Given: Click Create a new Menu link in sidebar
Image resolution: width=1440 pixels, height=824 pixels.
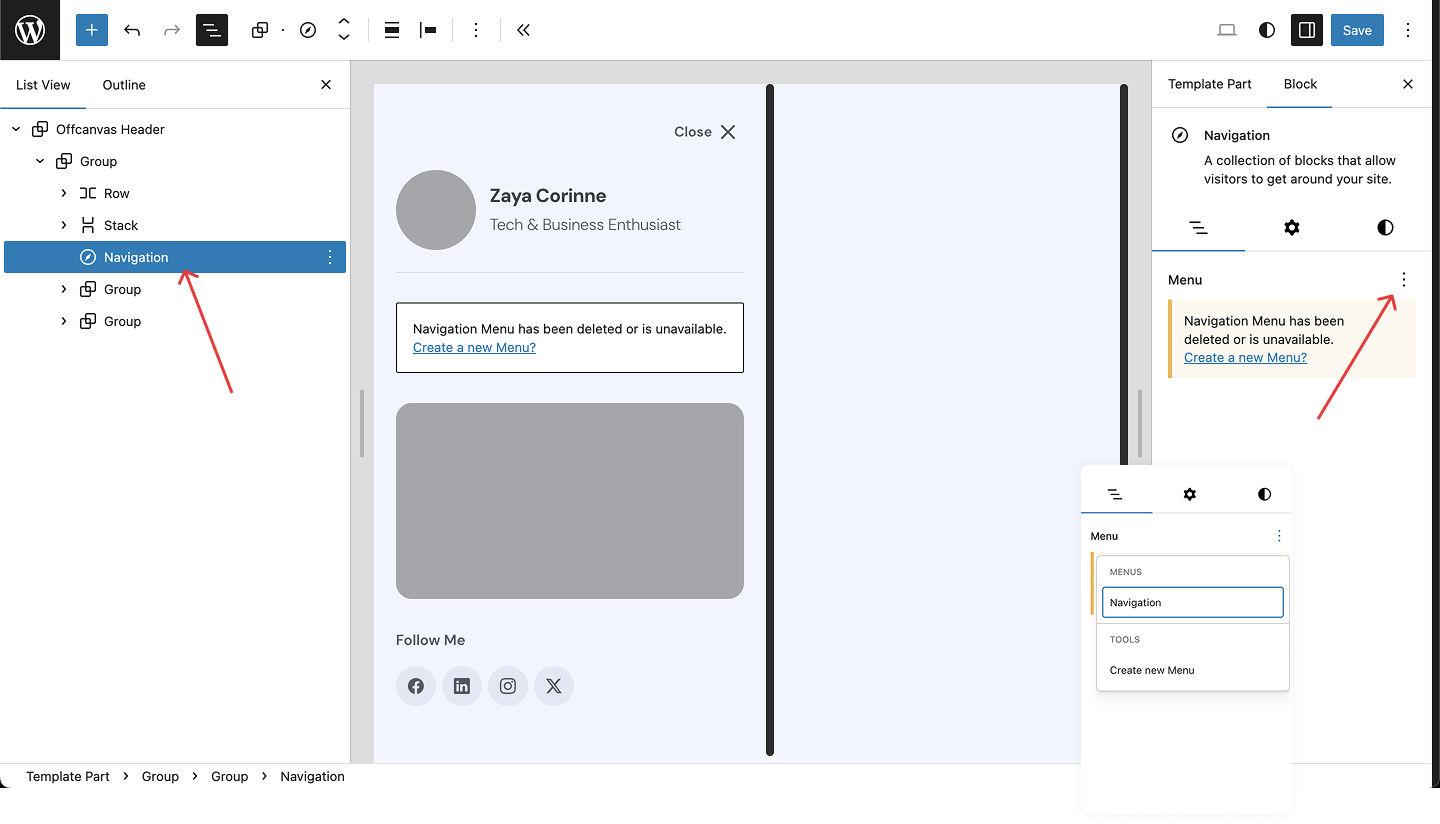Looking at the screenshot, I should click(x=1245, y=357).
